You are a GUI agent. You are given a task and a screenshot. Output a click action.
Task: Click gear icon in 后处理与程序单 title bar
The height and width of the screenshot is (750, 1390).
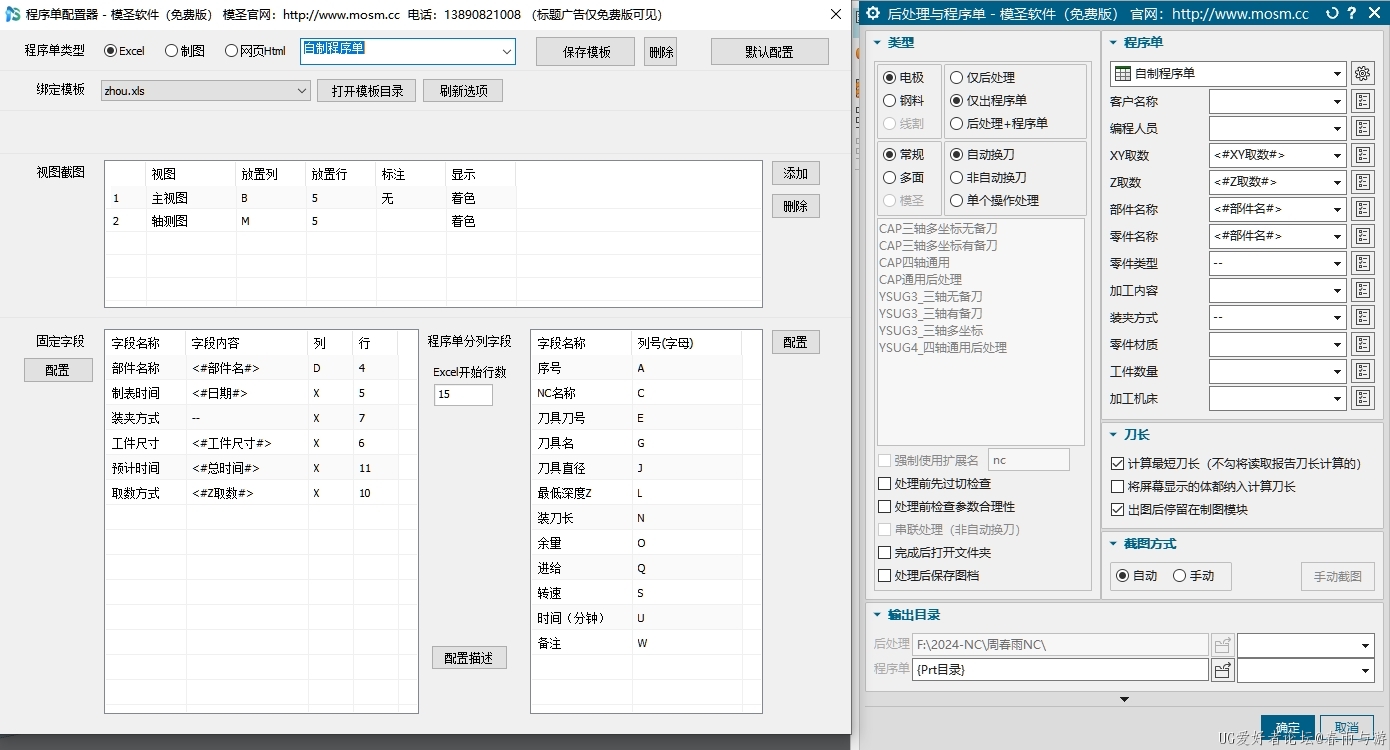(872, 14)
